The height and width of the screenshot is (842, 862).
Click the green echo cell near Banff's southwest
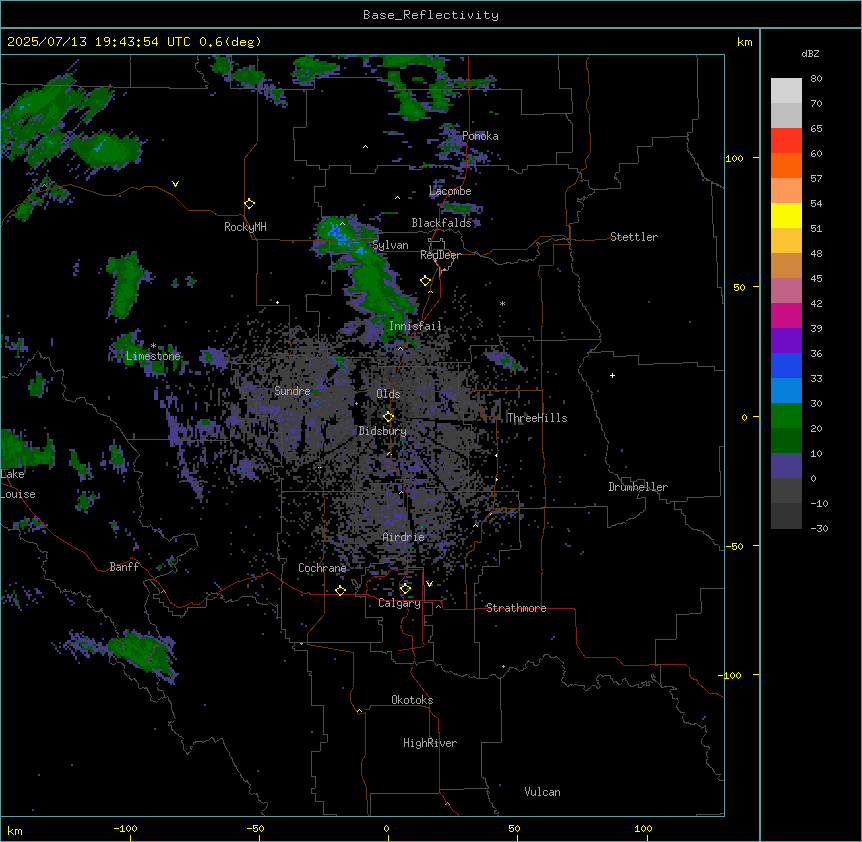click(x=142, y=650)
